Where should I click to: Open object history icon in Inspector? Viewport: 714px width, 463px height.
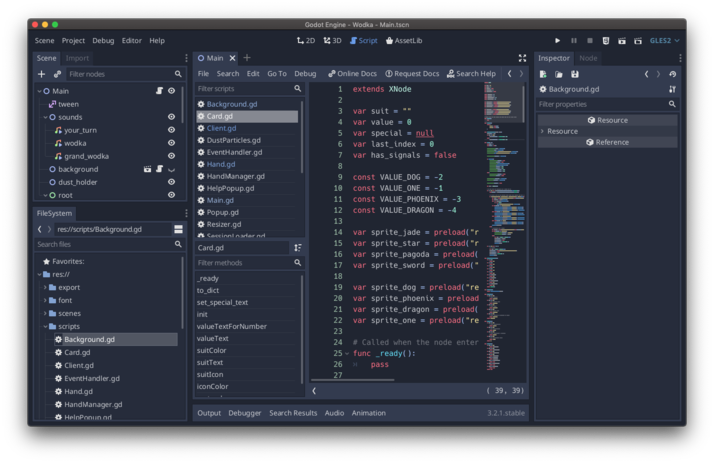click(673, 74)
